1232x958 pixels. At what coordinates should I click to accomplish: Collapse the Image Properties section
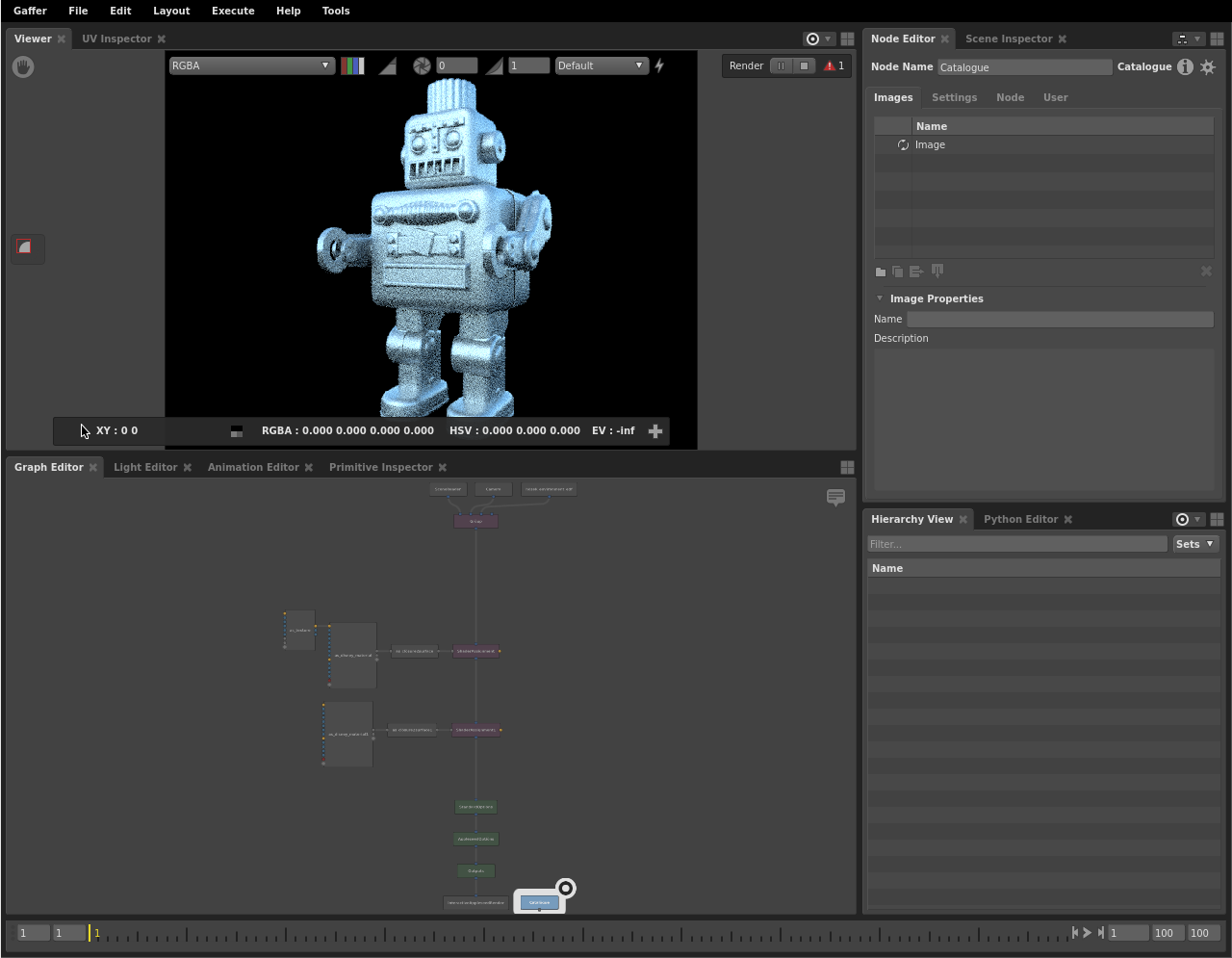coord(880,298)
